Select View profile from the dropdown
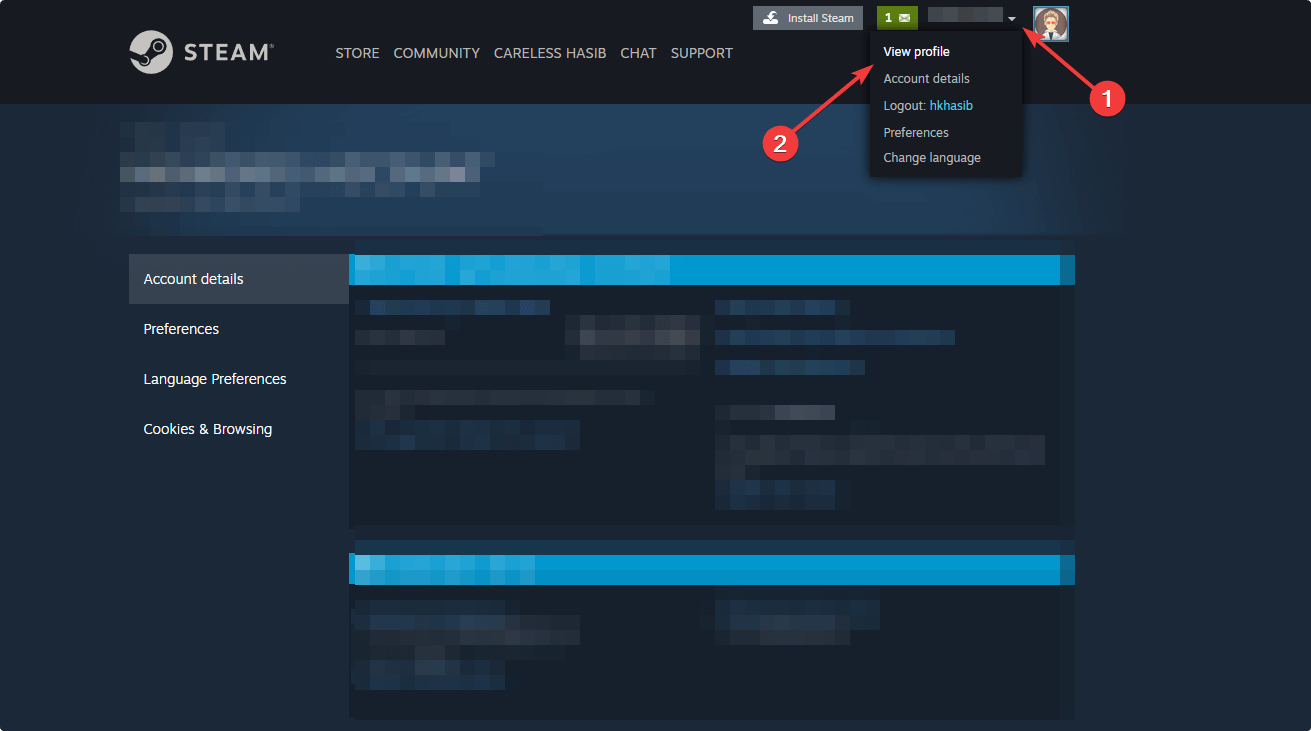Viewport: 1311px width, 731px height. 917,52
